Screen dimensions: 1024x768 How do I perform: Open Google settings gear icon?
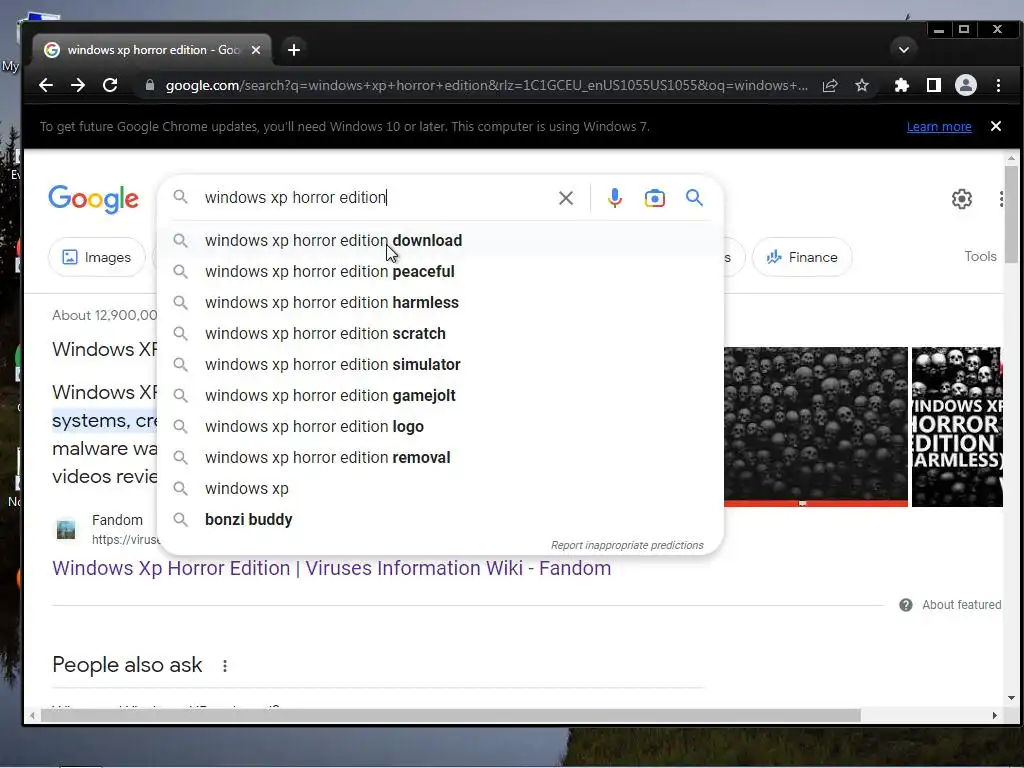click(961, 199)
